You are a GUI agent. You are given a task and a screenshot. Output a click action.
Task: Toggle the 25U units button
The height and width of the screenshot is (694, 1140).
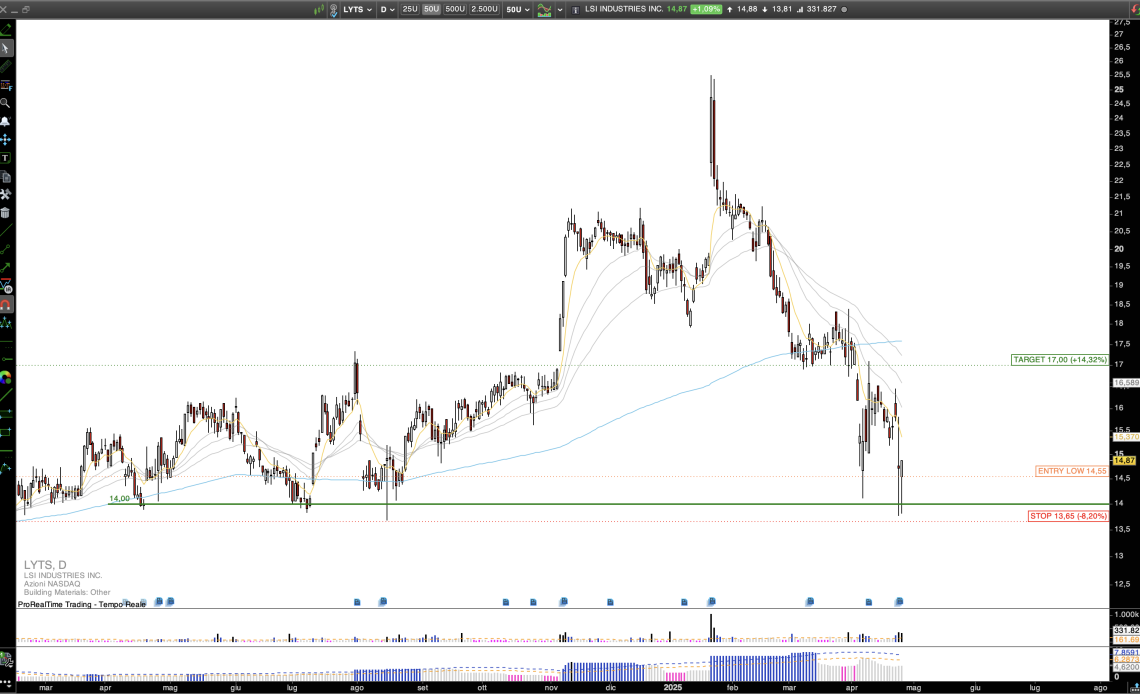(x=410, y=9)
